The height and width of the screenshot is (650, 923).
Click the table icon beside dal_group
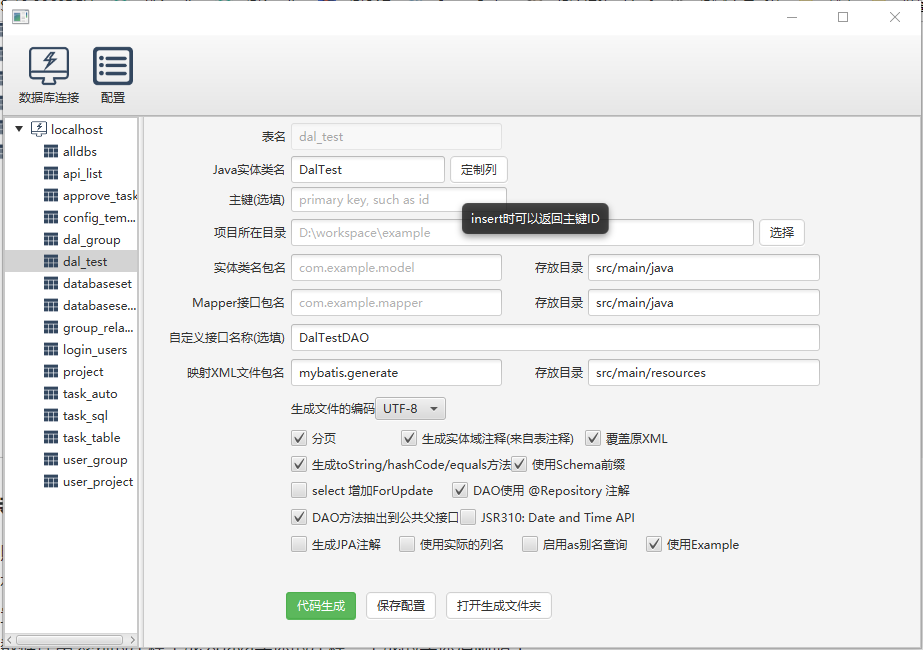[x=51, y=239]
